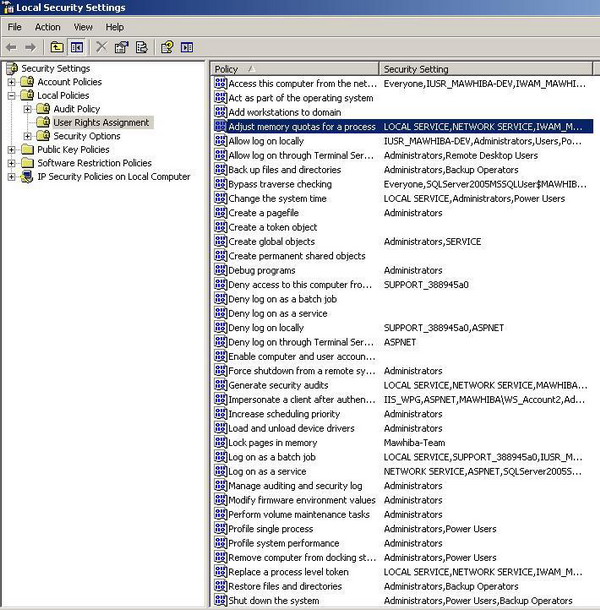Image resolution: width=600 pixels, height=610 pixels.
Task: Expand IP Security Policies on Local Computer
Action: (12, 177)
